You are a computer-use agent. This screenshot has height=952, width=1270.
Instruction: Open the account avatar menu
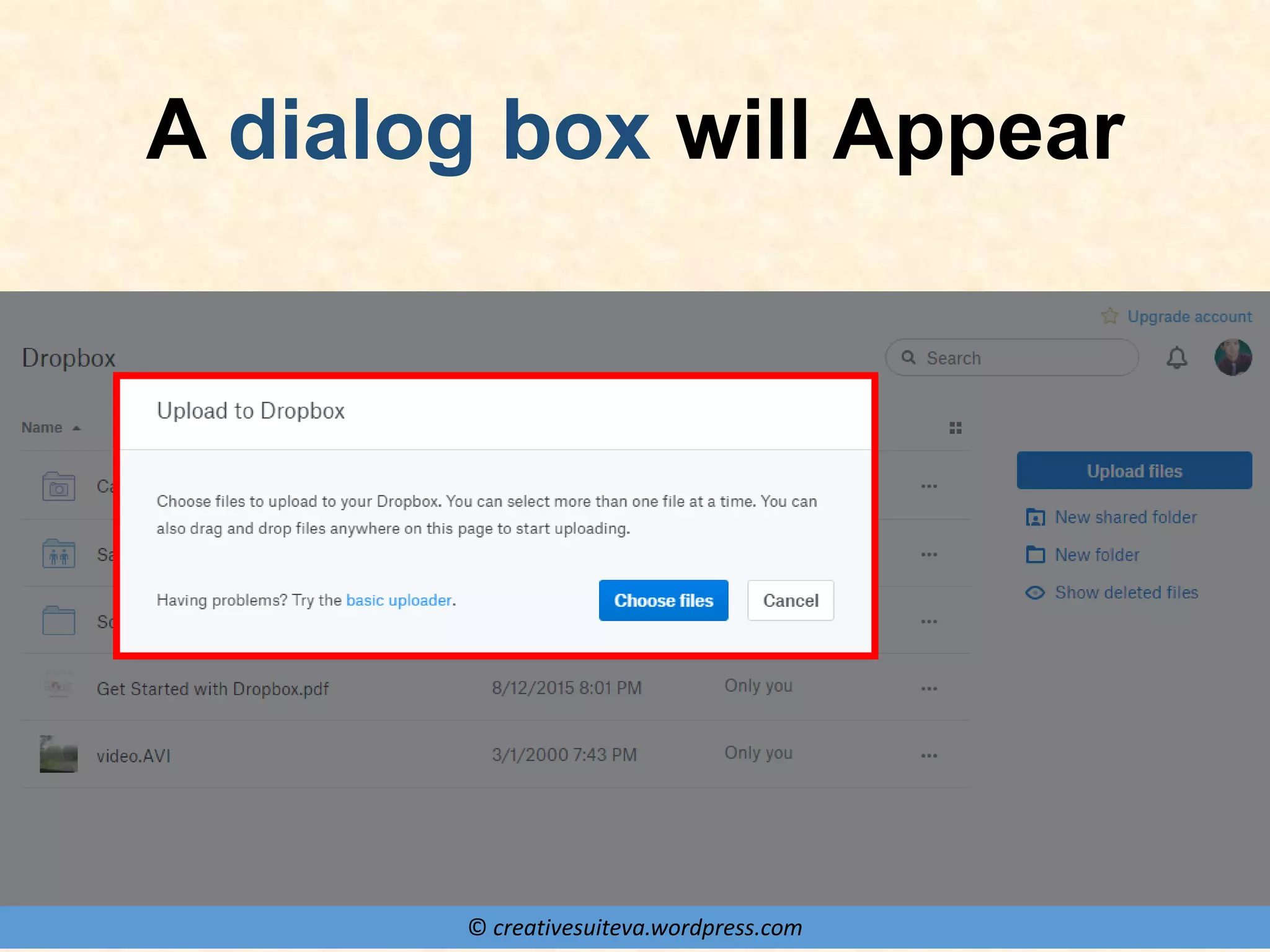point(1233,358)
